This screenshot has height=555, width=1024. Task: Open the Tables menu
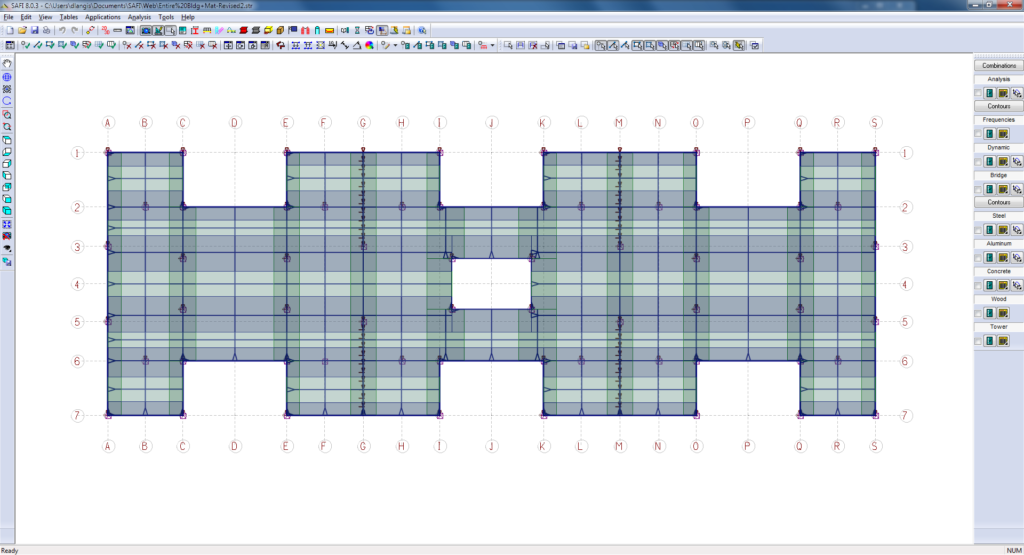click(x=68, y=17)
